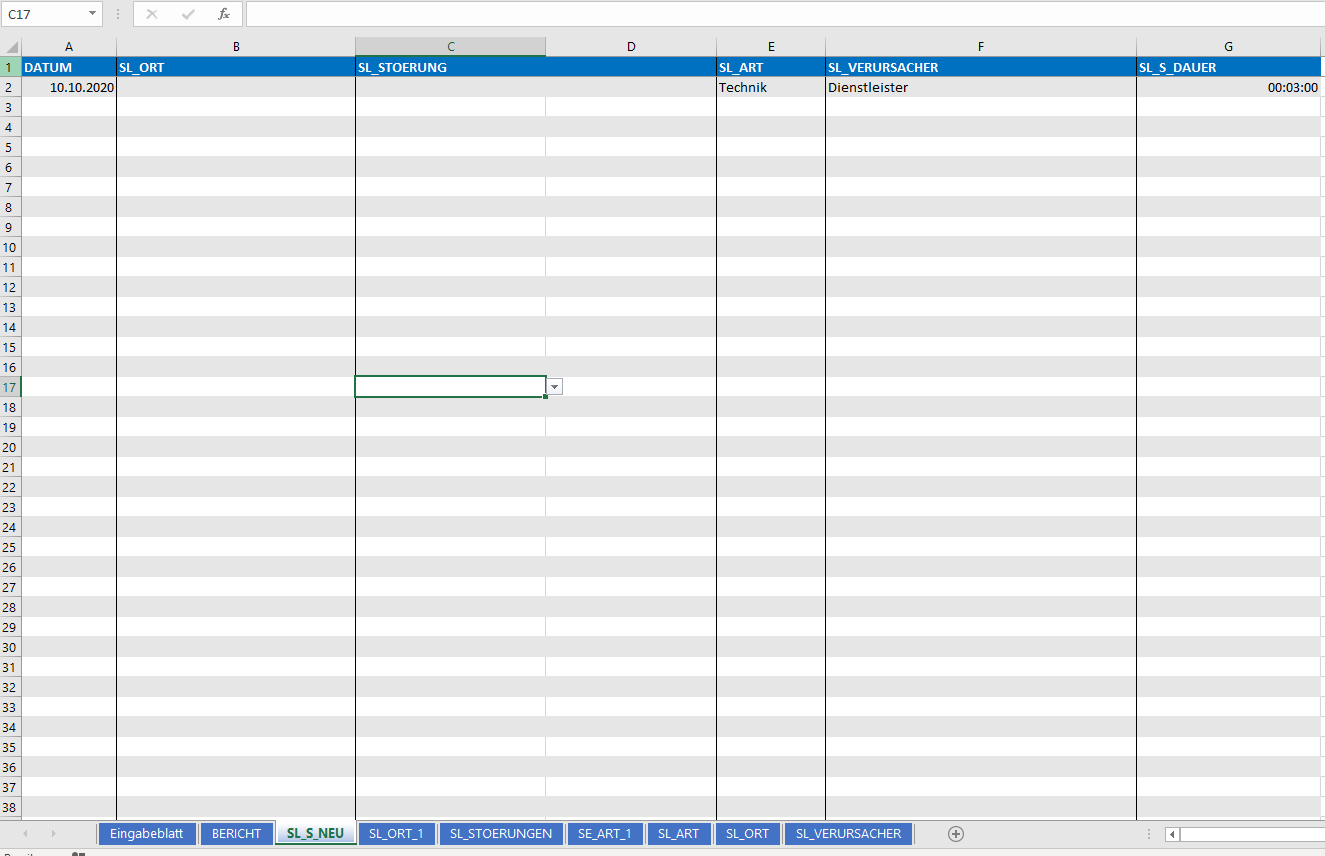Select column F header
The image size is (1325, 856).
[x=981, y=47]
